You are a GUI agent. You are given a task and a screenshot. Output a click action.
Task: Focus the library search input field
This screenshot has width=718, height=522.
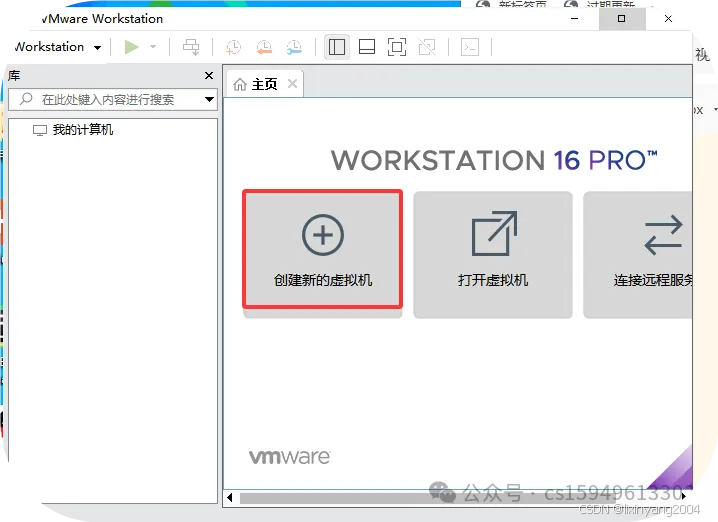tap(113, 99)
